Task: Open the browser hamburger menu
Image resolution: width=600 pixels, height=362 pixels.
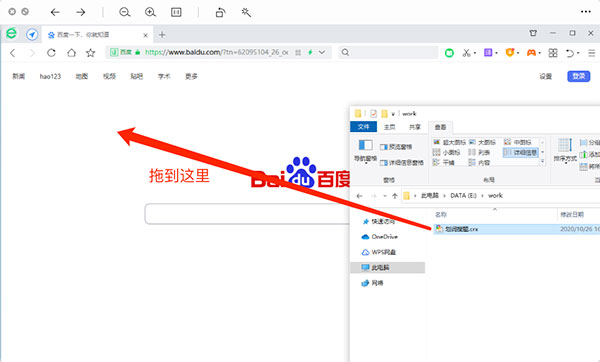Action: 592,53
